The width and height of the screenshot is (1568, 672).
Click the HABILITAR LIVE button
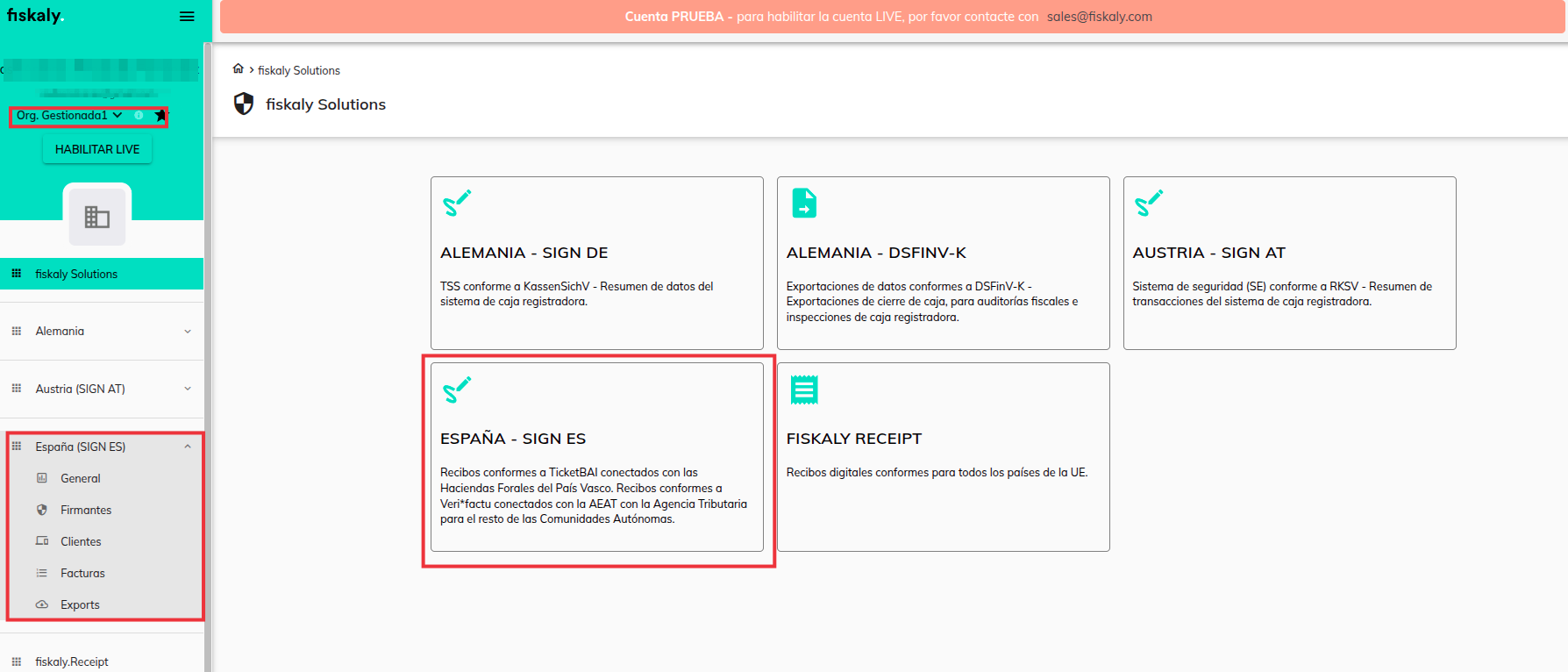tap(97, 149)
